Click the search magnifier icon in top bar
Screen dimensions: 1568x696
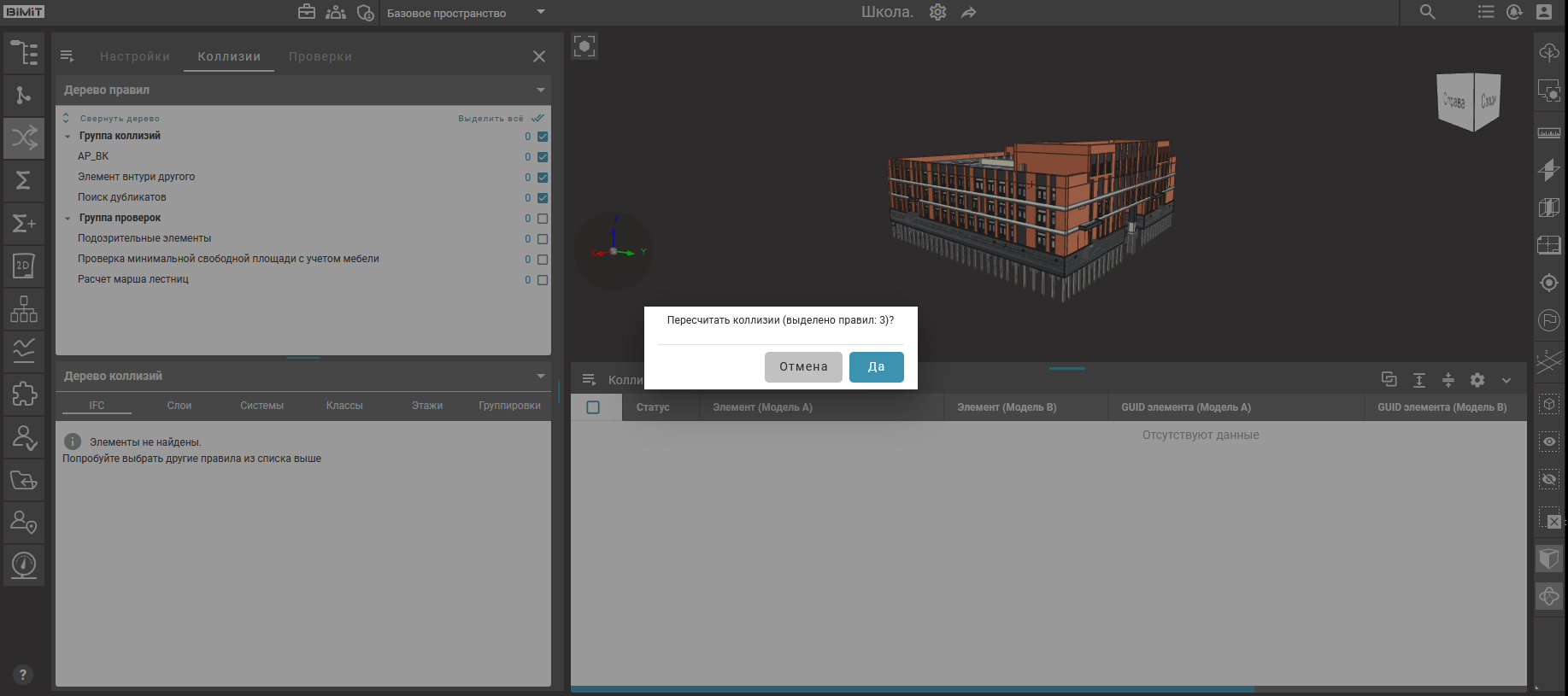[x=1427, y=12]
